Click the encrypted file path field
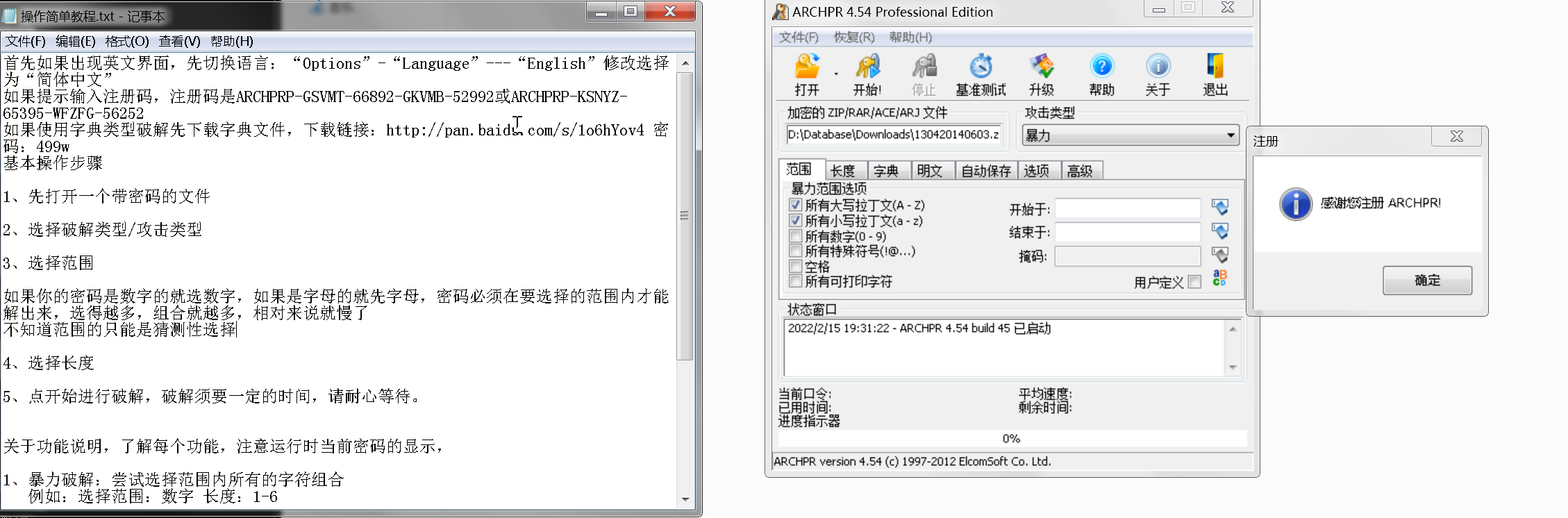The image size is (1568, 518). [894, 134]
